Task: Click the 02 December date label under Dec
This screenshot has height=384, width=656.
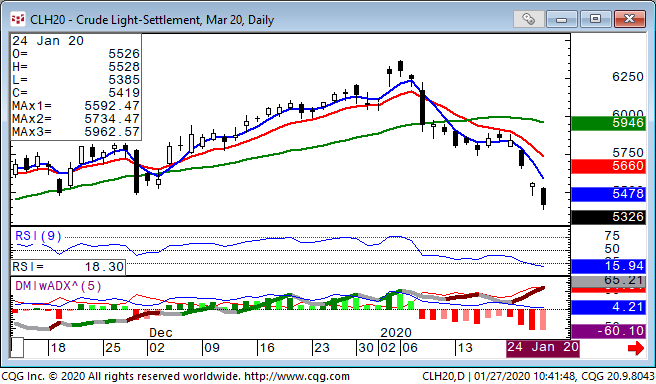Action: 156,348
